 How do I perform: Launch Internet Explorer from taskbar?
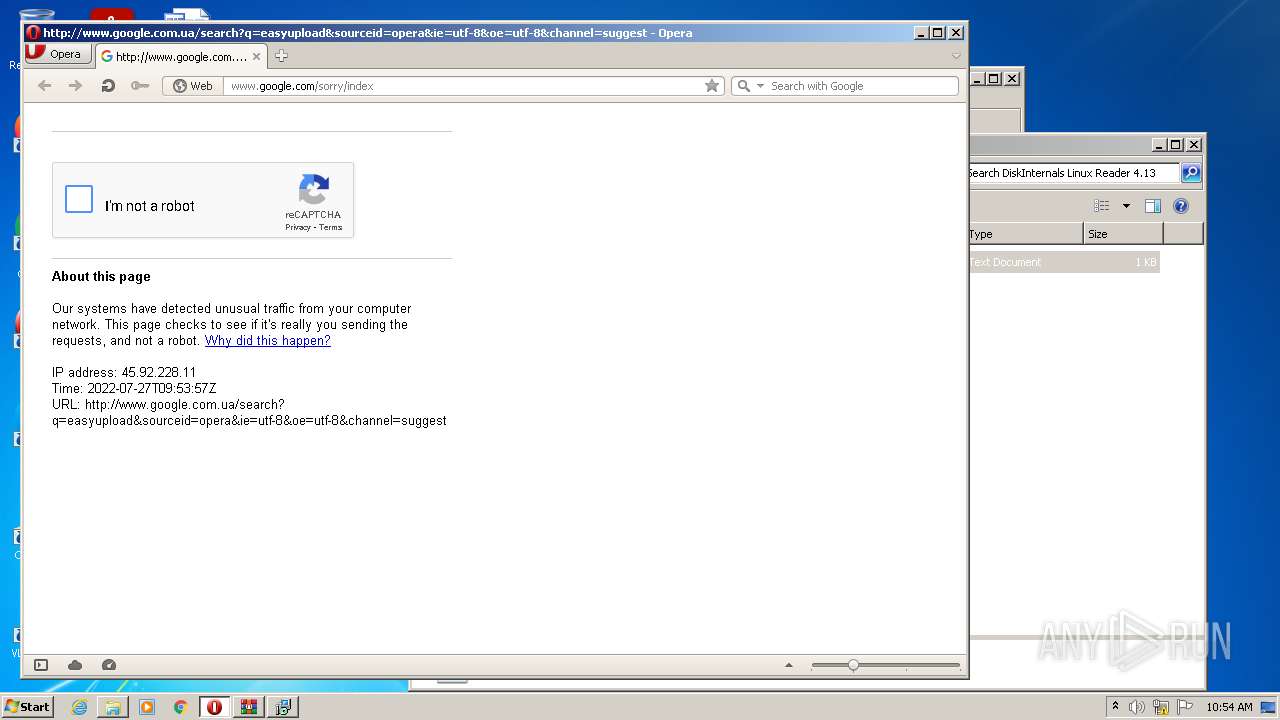point(79,707)
